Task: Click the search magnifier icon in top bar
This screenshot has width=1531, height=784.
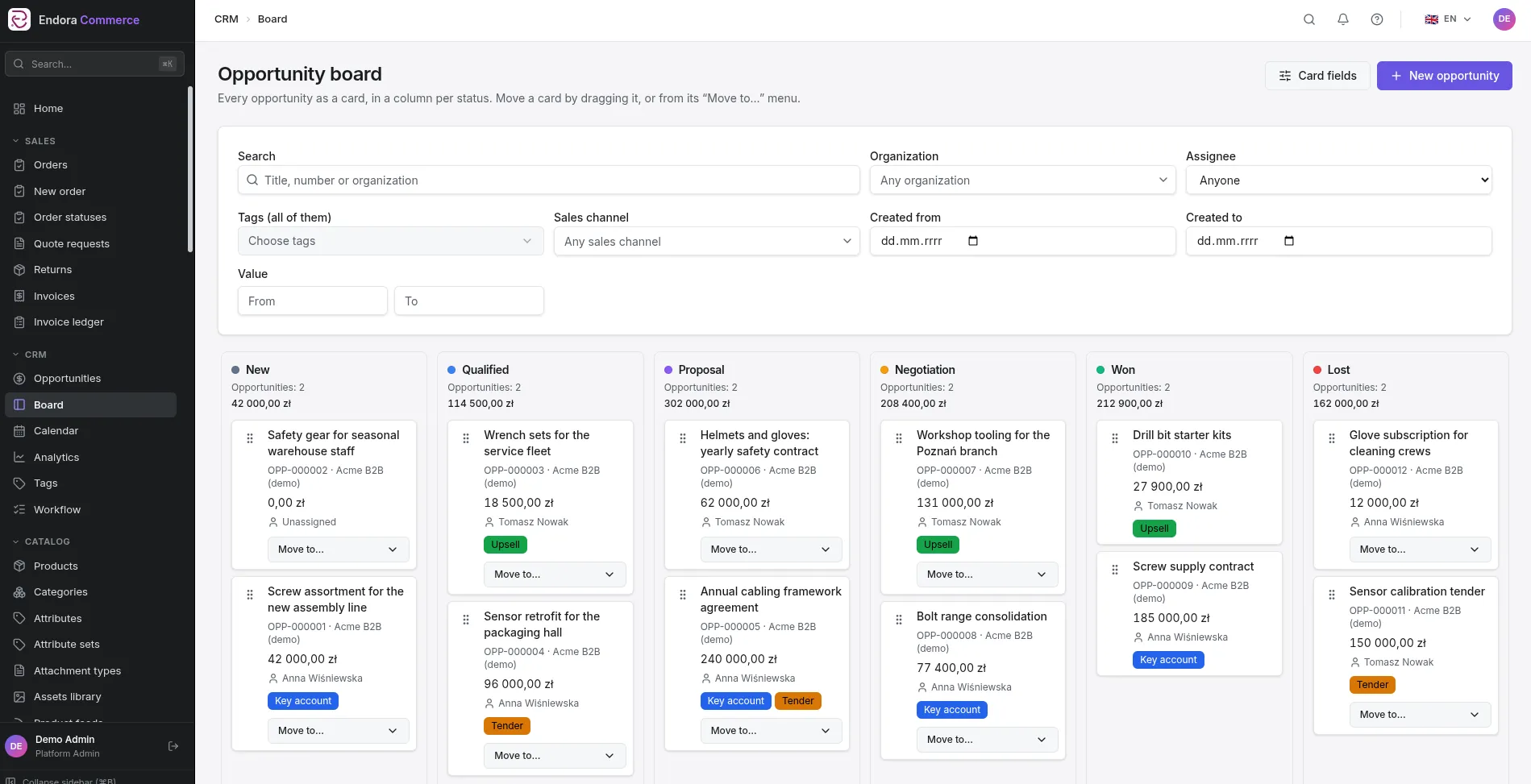Action: click(1309, 19)
